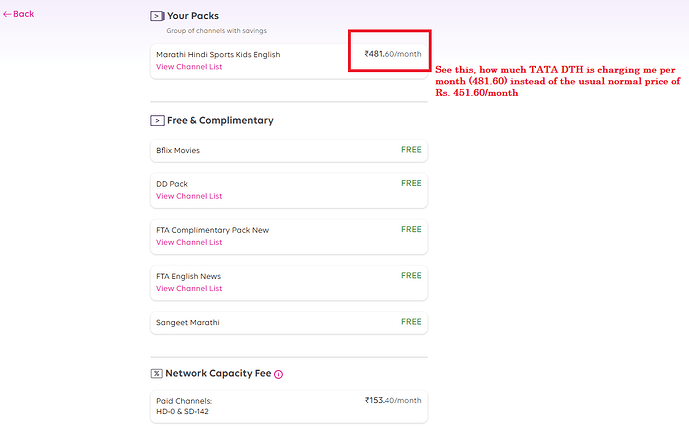689x429 pixels.
Task: Click the Your Packs heading
Action: 193,16
